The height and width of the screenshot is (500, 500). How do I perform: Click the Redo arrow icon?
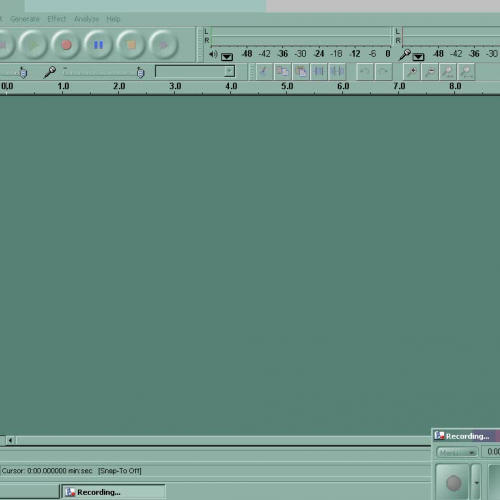(383, 71)
